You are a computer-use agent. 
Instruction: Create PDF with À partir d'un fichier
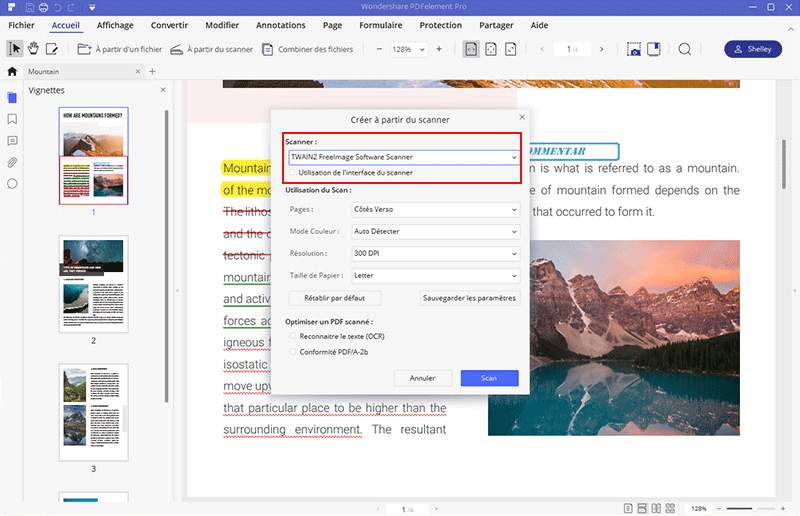pos(119,49)
